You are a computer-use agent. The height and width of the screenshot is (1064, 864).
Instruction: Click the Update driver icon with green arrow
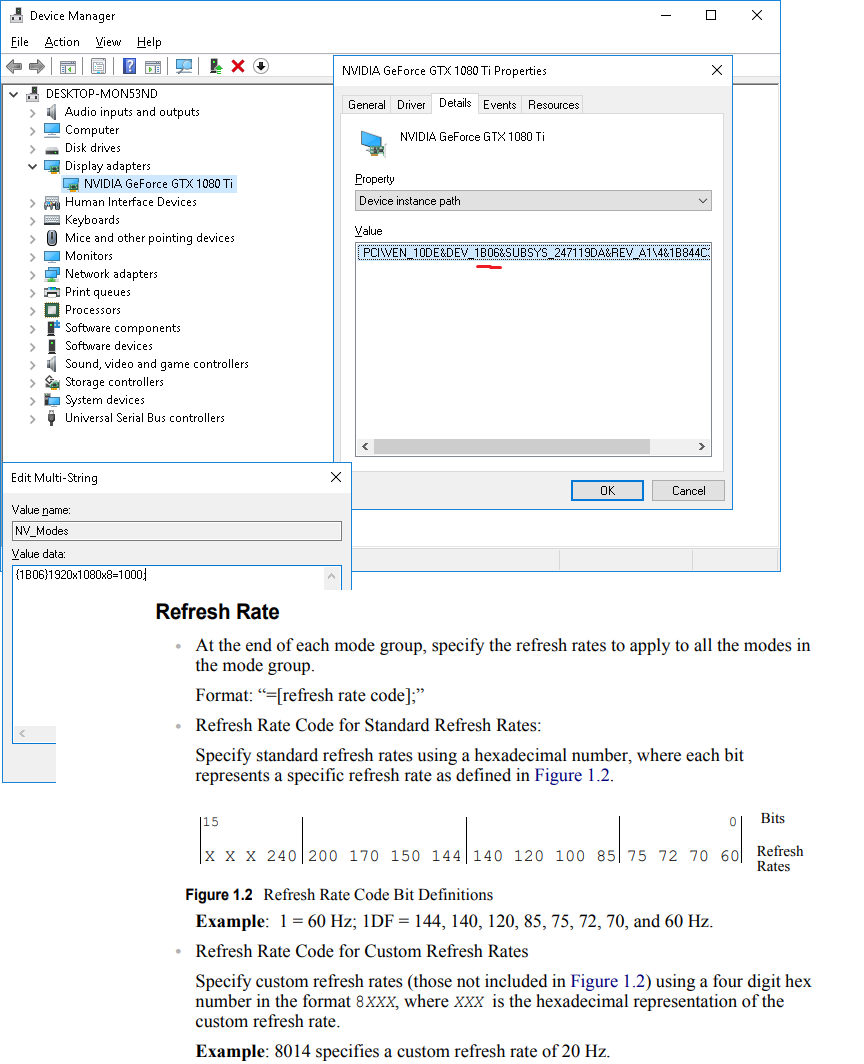tap(216, 66)
